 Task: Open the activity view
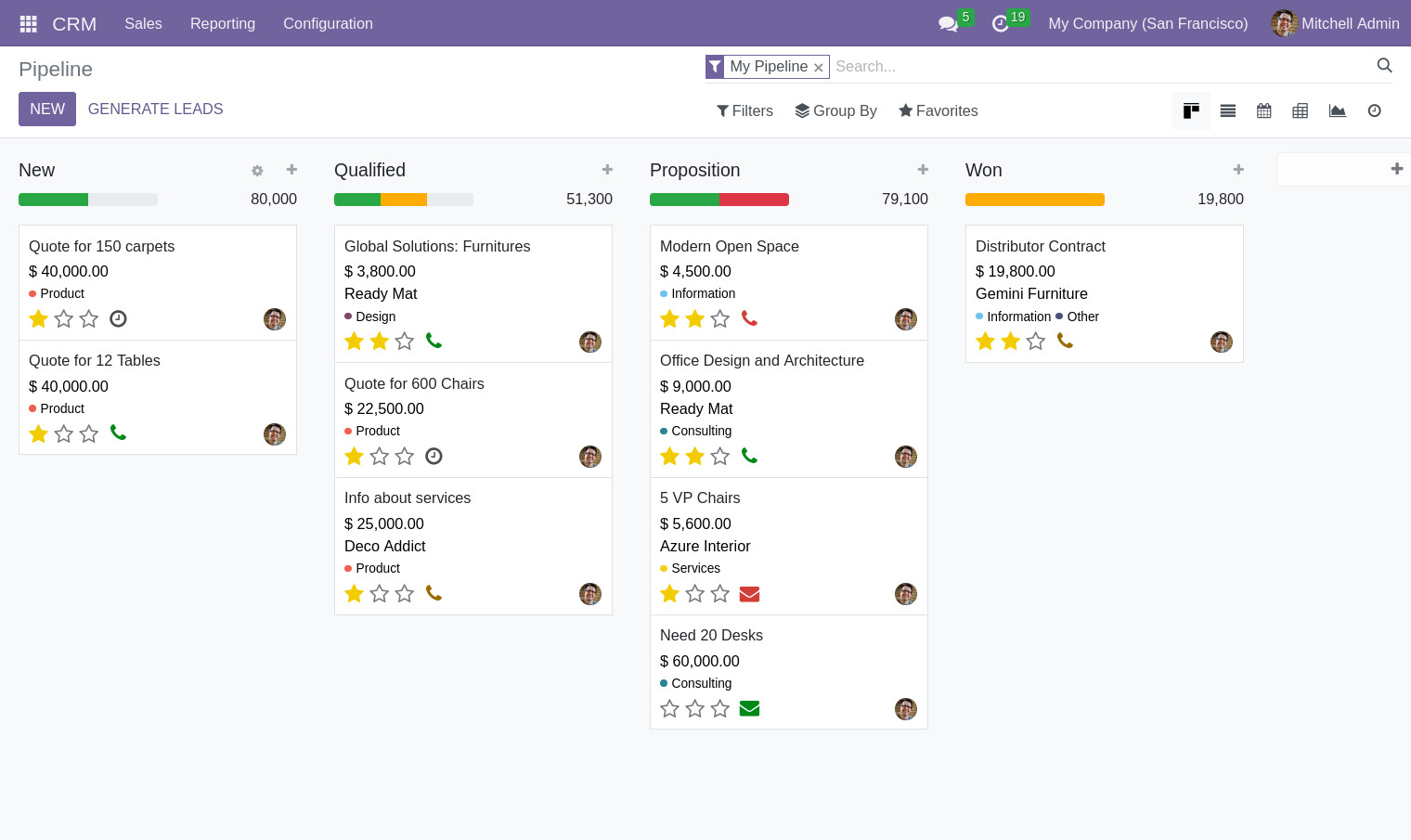[1374, 110]
